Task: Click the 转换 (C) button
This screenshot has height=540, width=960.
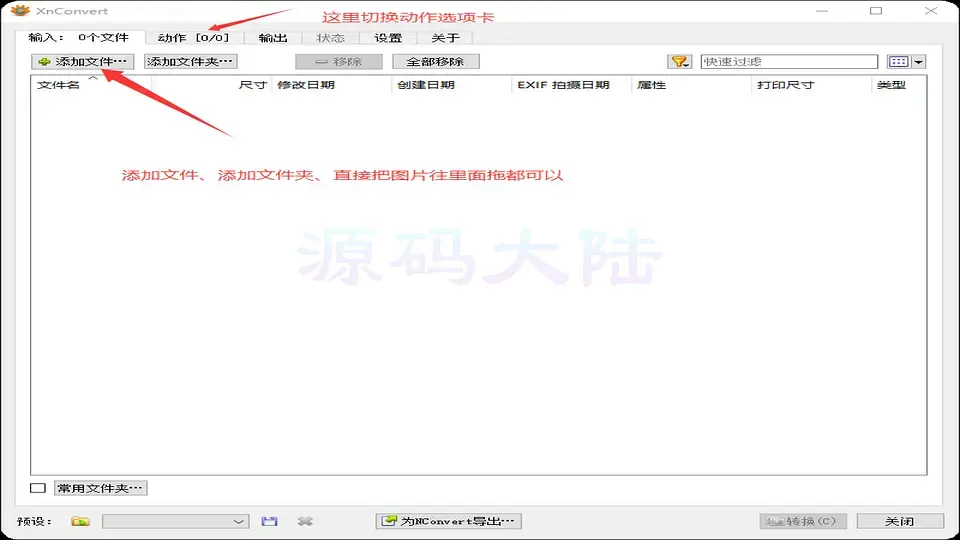Action: pos(803,521)
